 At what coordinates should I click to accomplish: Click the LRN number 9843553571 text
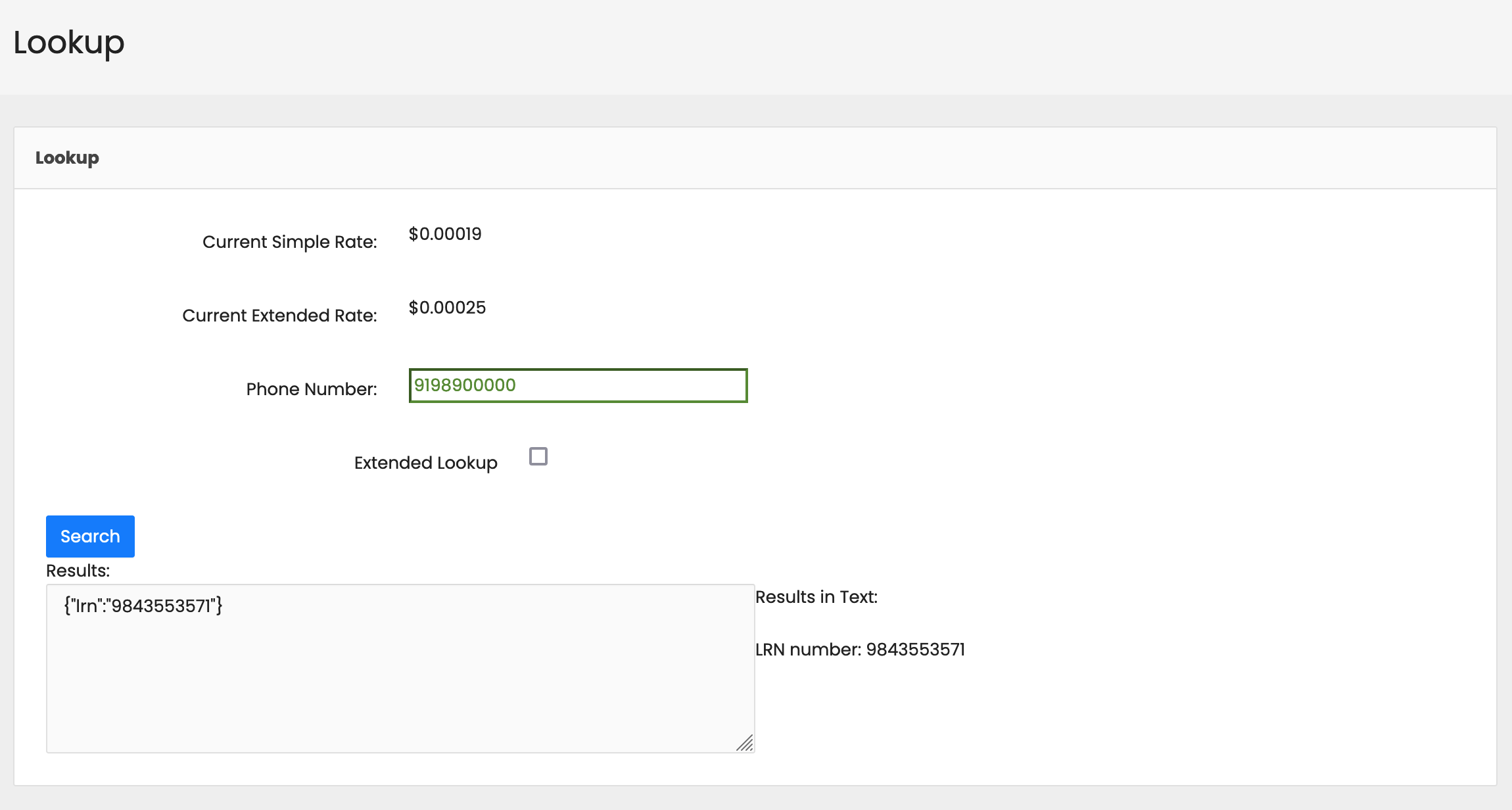[859, 650]
